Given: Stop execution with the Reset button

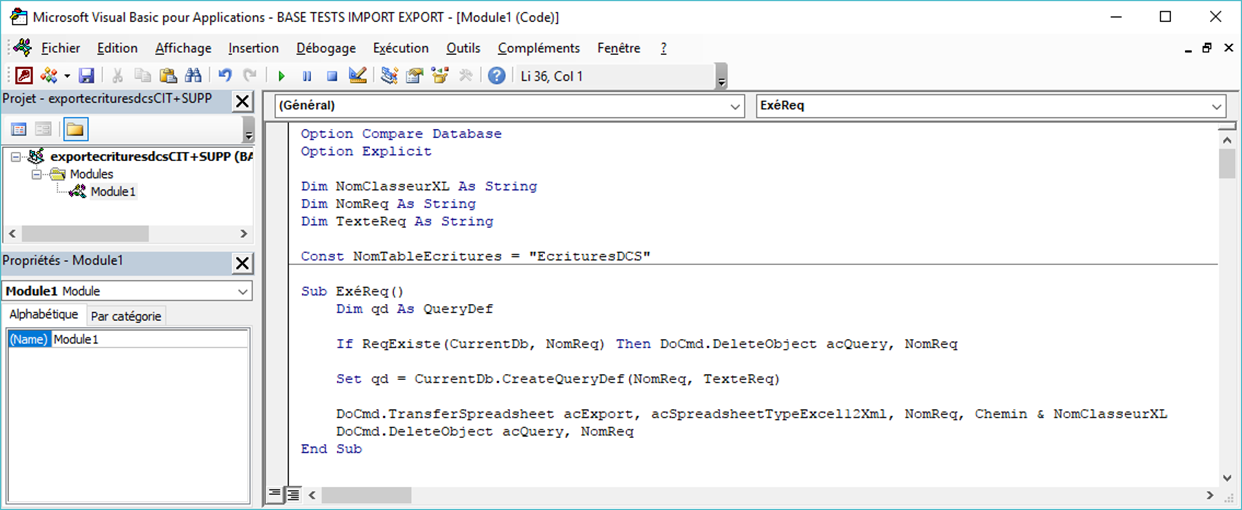Looking at the screenshot, I should click(332, 75).
